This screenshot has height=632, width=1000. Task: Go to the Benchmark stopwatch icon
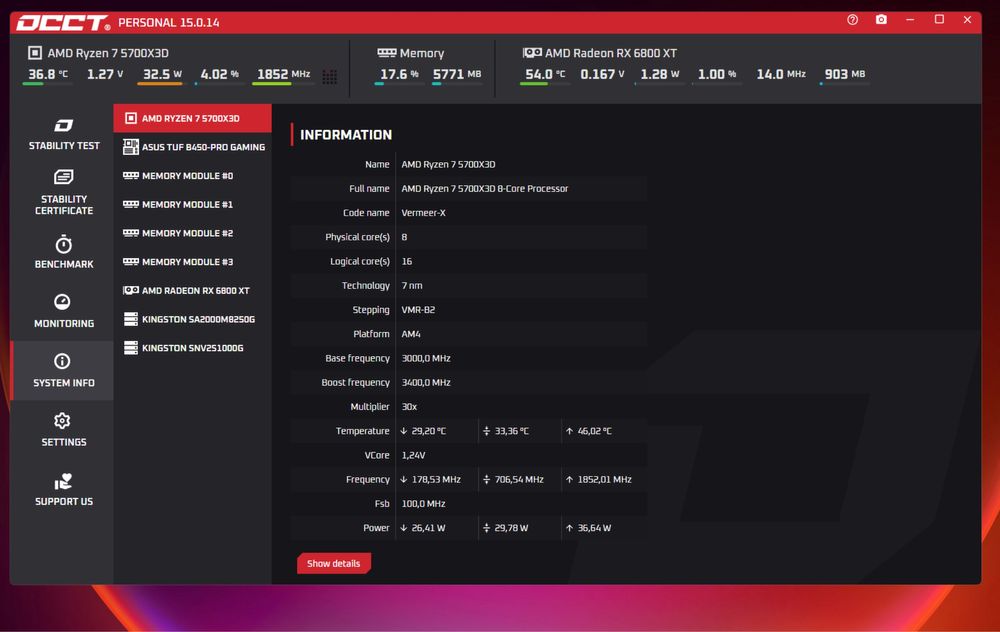tap(63, 244)
